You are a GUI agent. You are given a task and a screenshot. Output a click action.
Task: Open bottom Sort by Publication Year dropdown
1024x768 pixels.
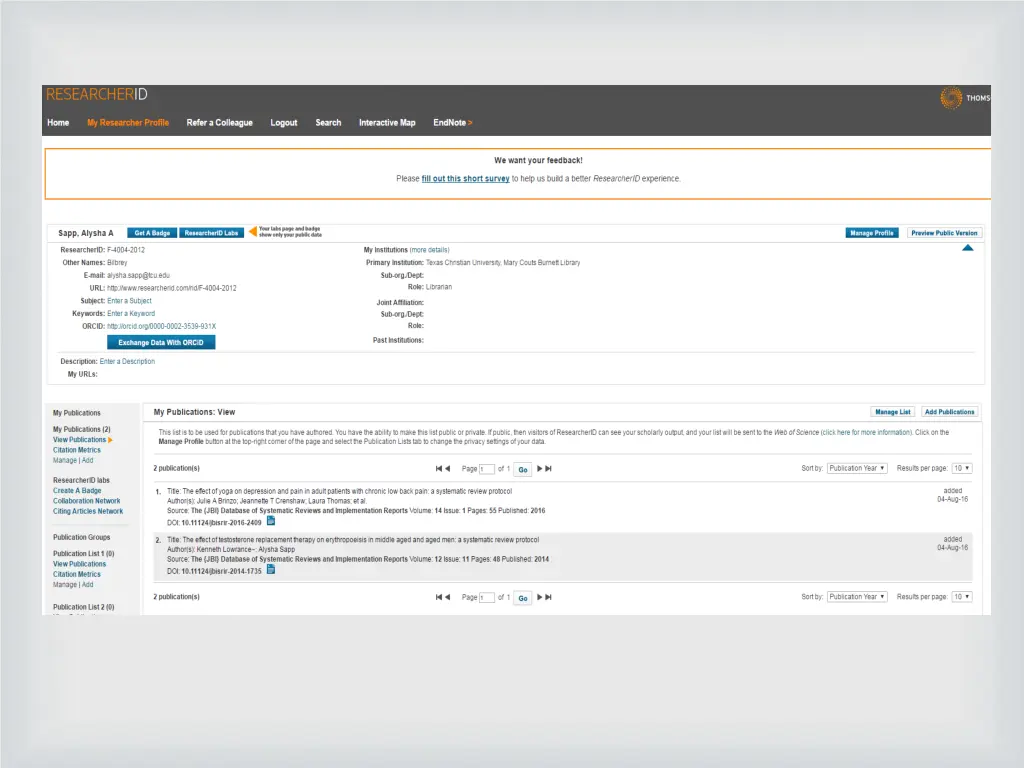(x=857, y=597)
